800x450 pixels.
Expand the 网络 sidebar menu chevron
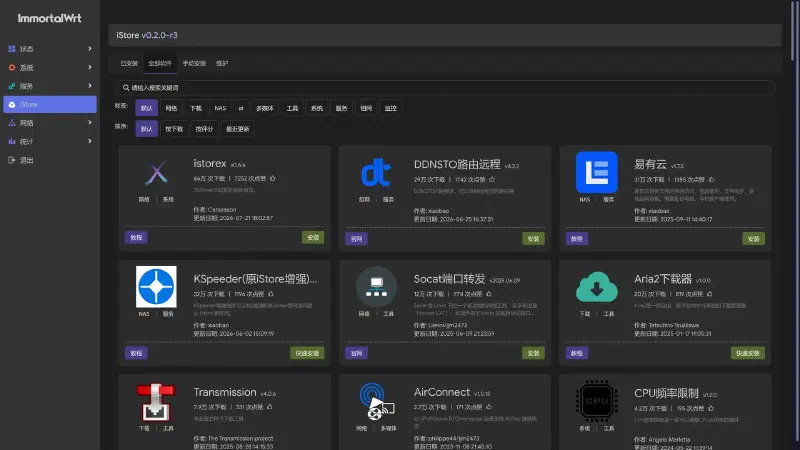(x=90, y=122)
